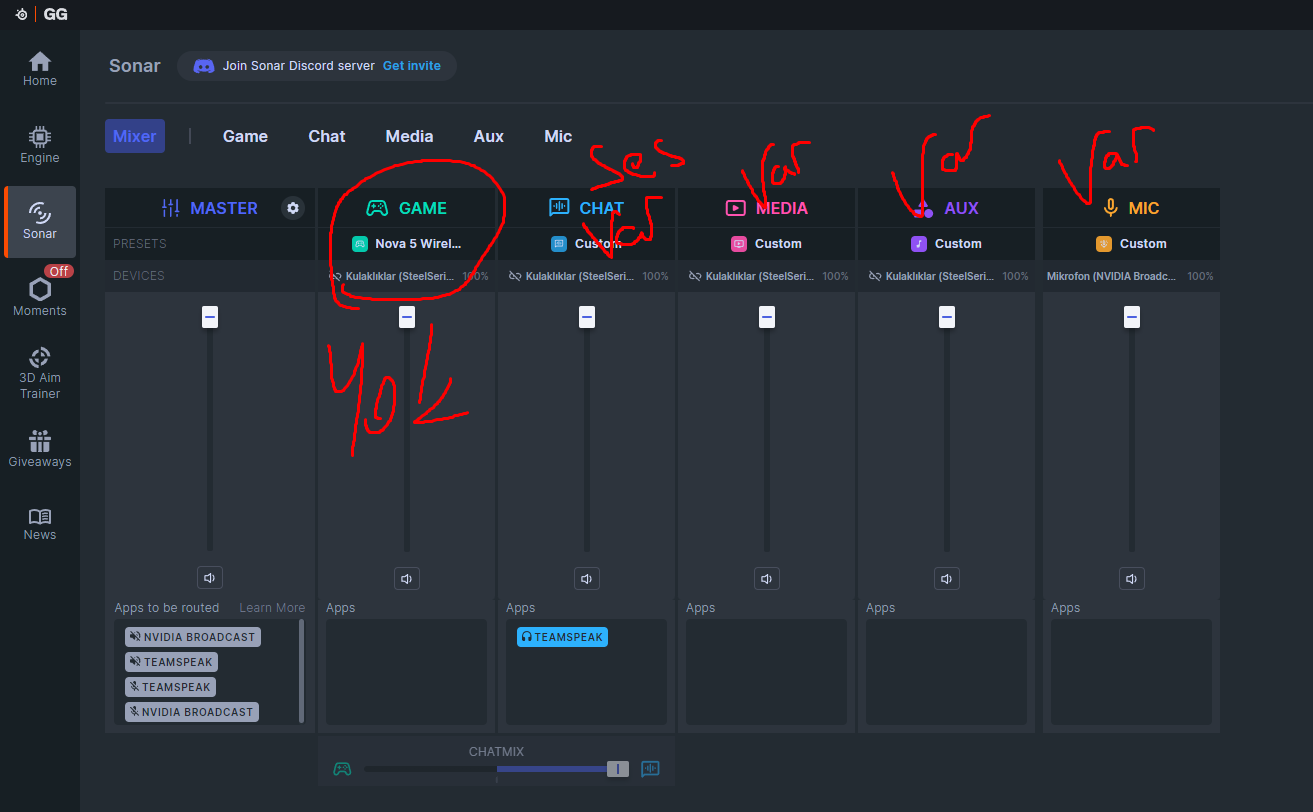Select last NVIDIA BROADCAST chip with microphone icon

click(x=192, y=712)
